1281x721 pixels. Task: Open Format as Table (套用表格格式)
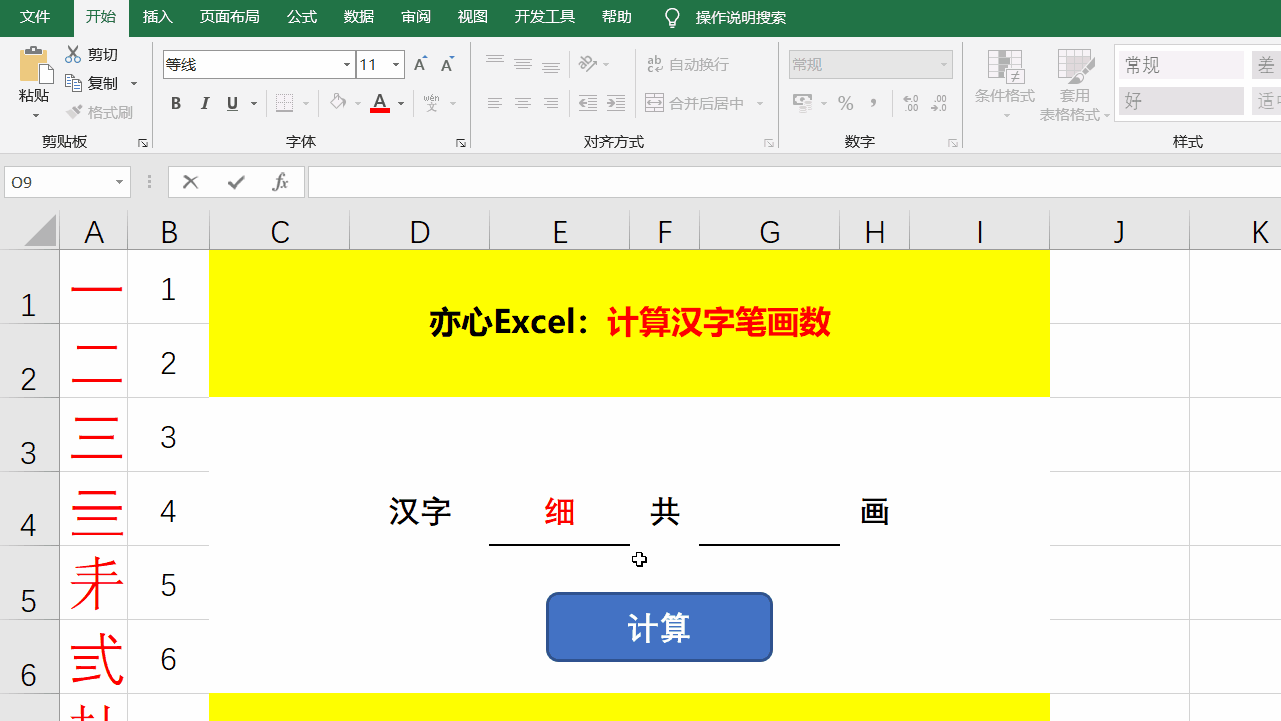(x=1075, y=84)
